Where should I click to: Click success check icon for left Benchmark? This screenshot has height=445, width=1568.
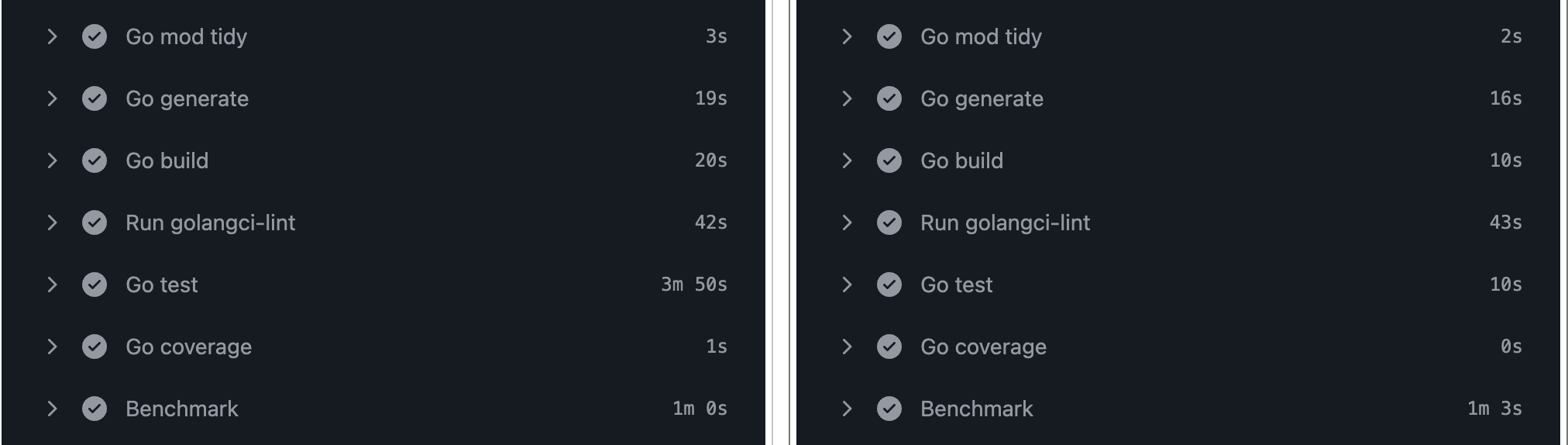click(x=95, y=409)
